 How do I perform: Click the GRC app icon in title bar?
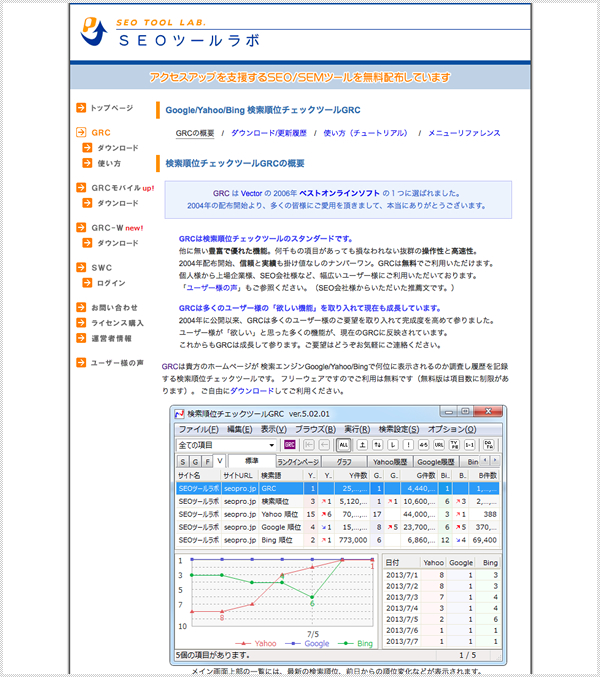click(x=179, y=414)
